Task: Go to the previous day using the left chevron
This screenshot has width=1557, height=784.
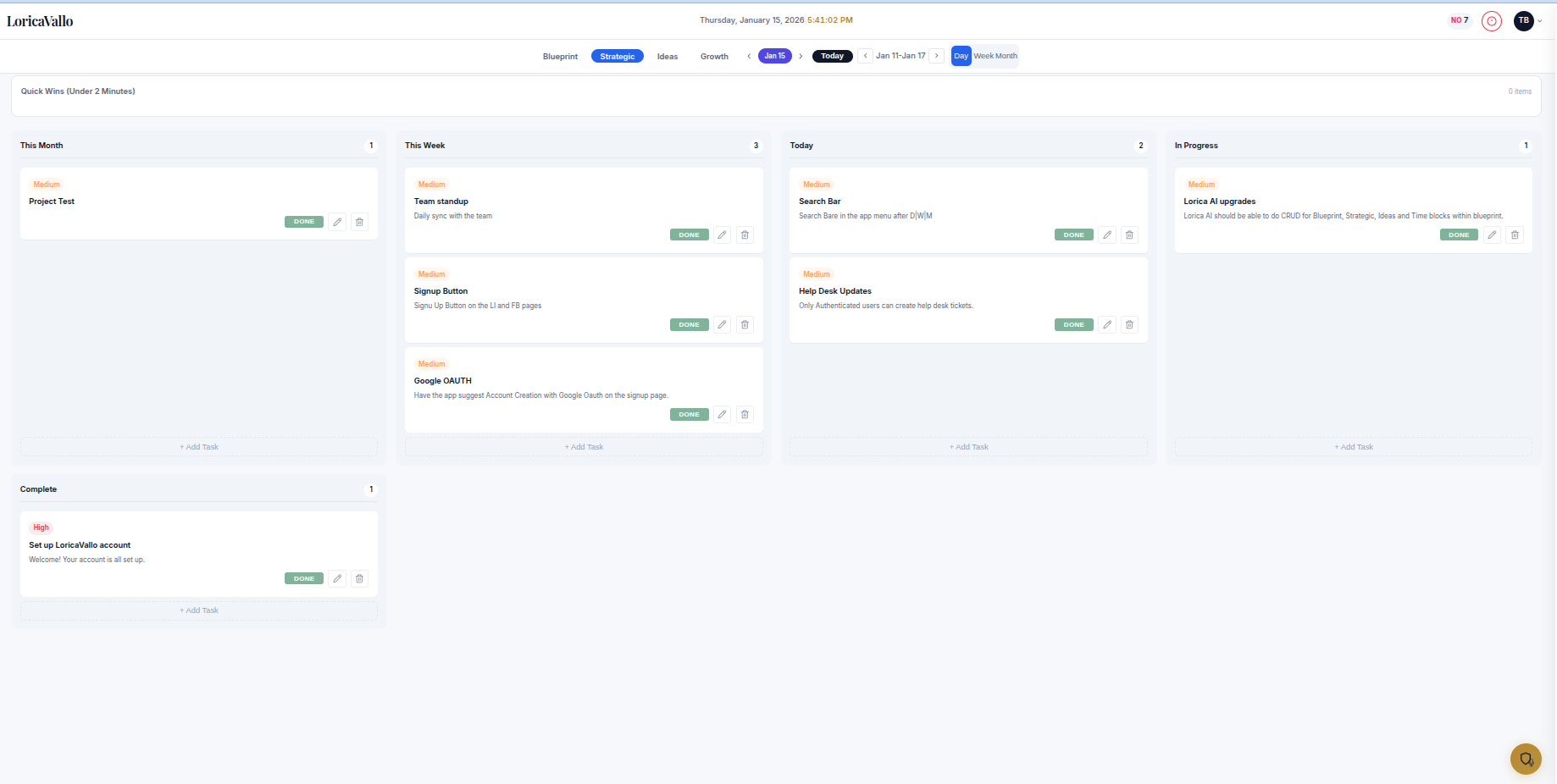Action: pyautogui.click(x=749, y=55)
